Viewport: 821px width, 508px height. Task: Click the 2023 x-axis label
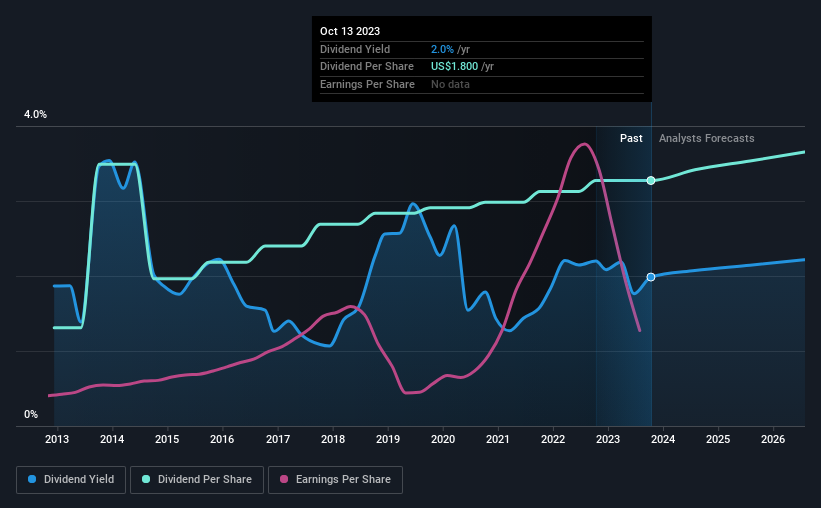click(608, 439)
